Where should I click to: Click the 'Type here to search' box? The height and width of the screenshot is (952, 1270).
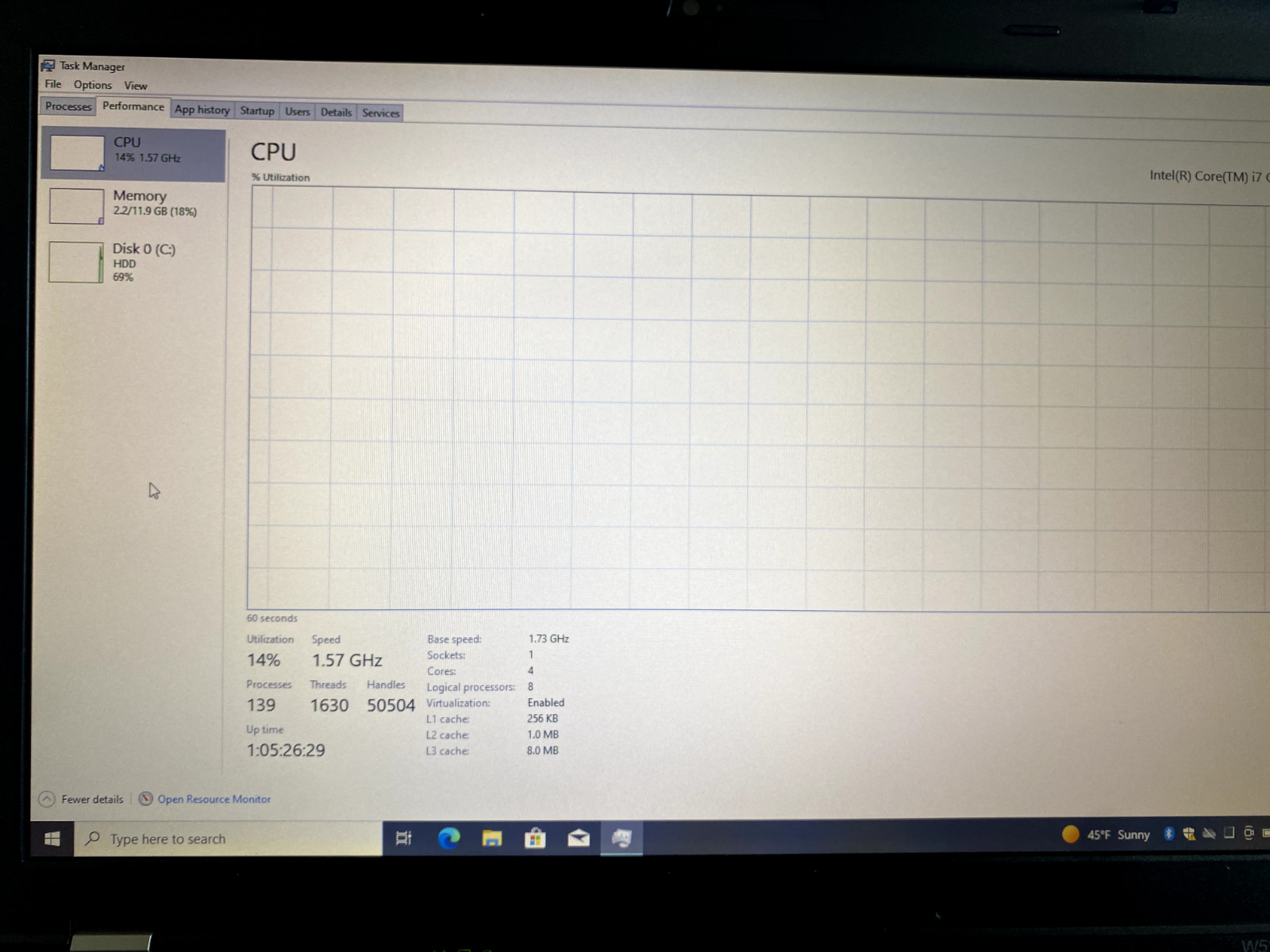click(229, 839)
